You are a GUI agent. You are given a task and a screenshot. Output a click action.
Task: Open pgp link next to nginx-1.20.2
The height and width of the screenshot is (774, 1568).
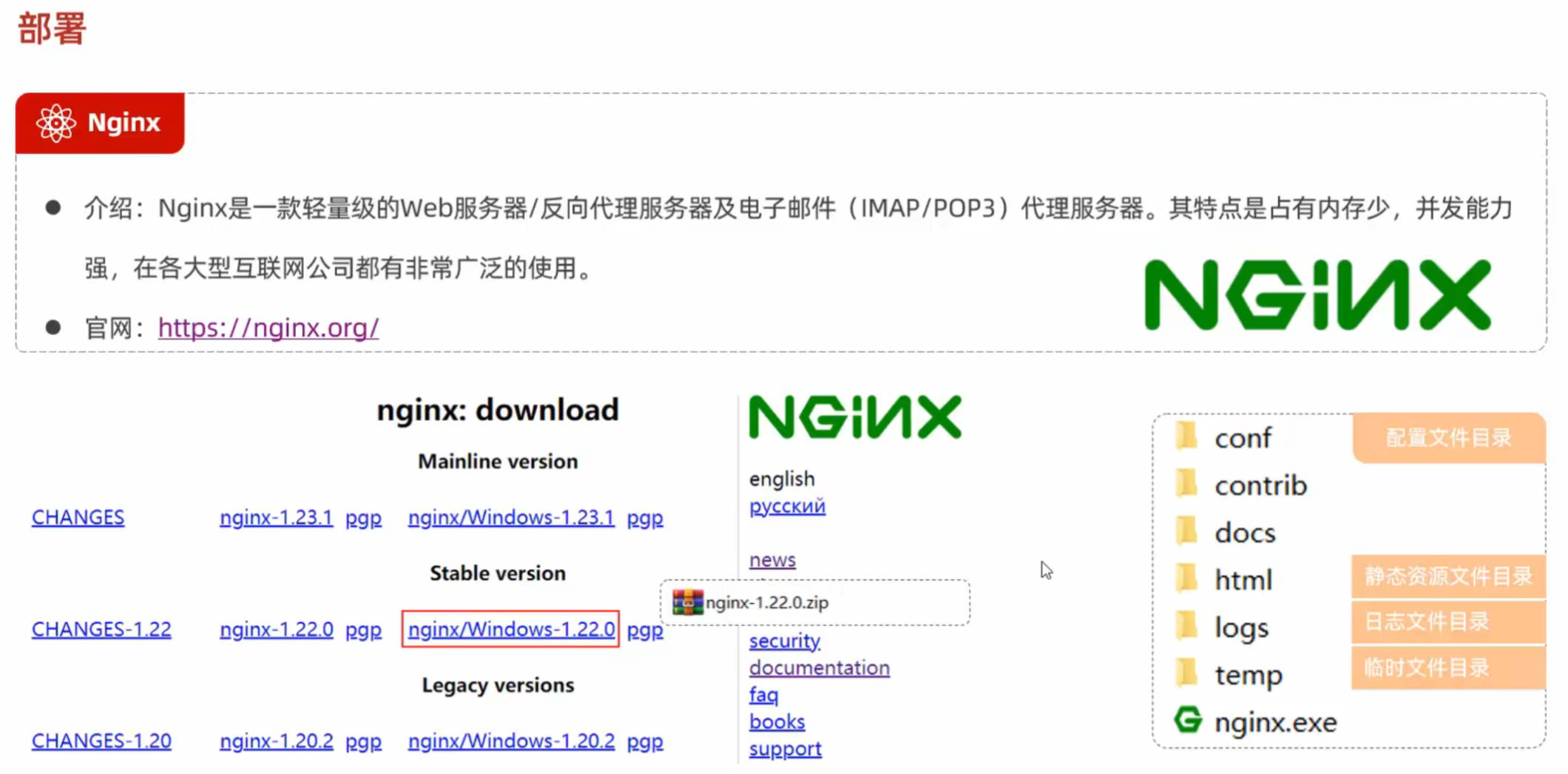(x=363, y=741)
